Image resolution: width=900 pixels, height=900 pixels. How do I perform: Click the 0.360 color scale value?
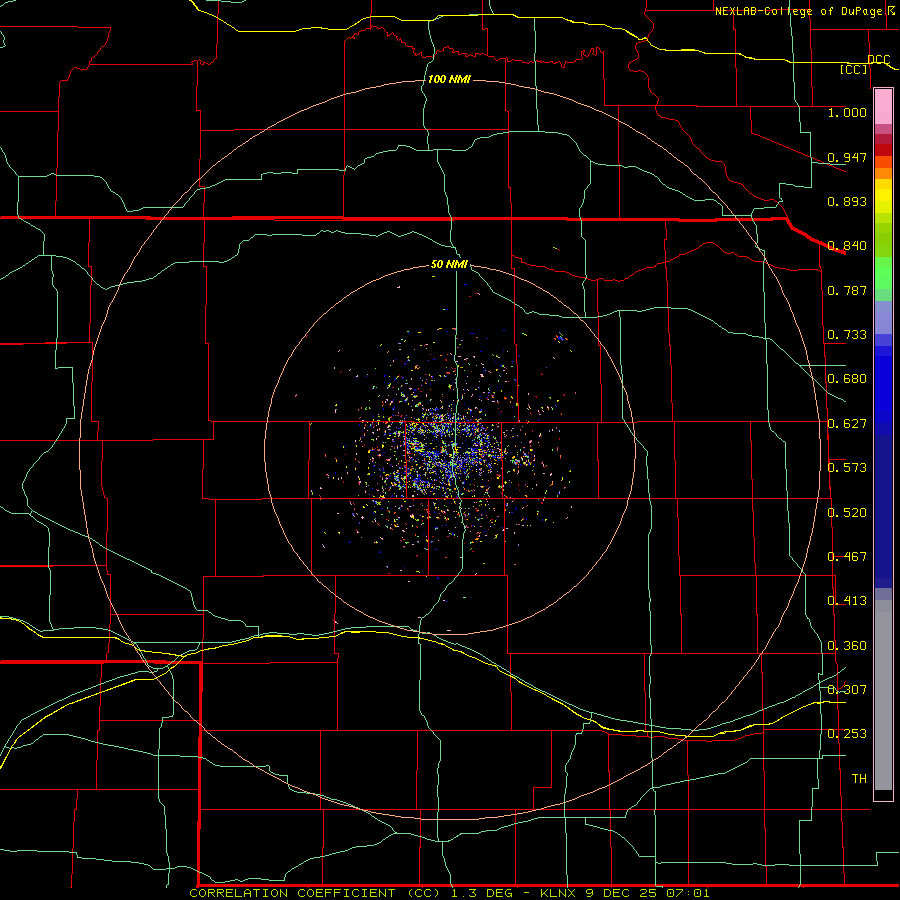pos(847,646)
